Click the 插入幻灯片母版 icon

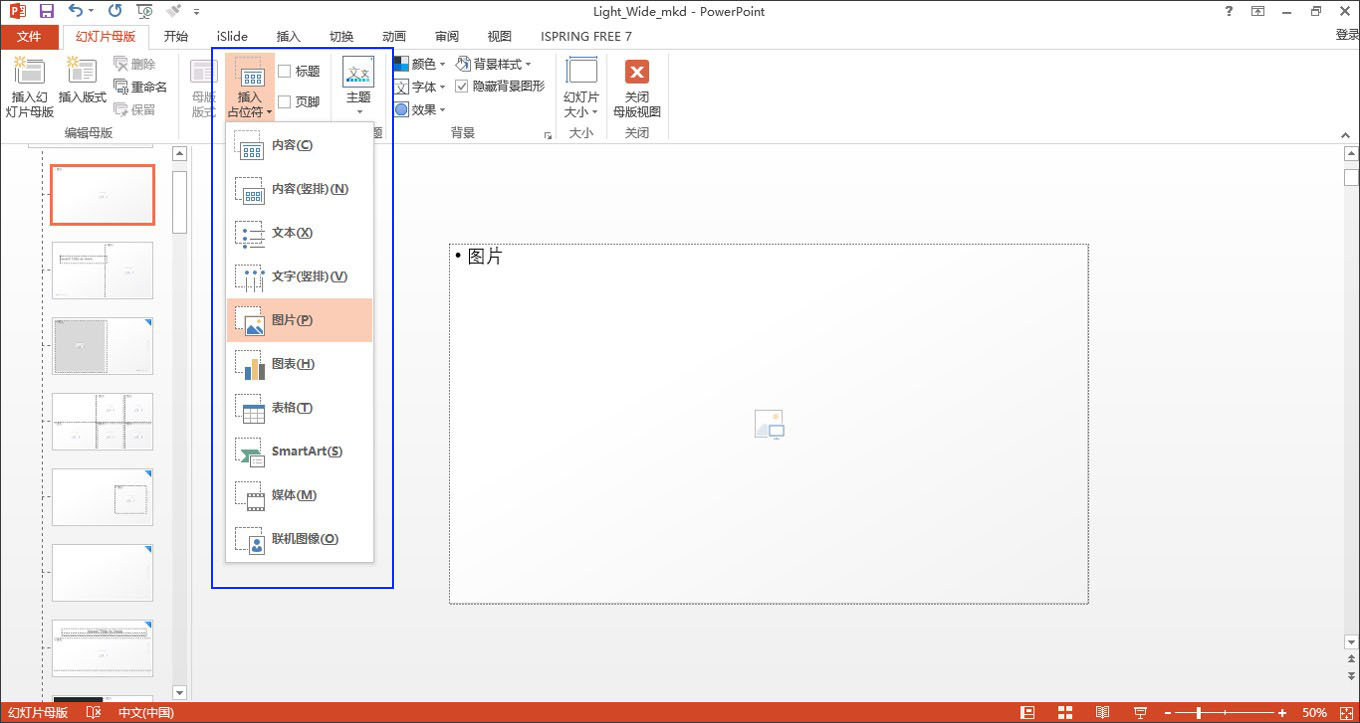point(29,74)
